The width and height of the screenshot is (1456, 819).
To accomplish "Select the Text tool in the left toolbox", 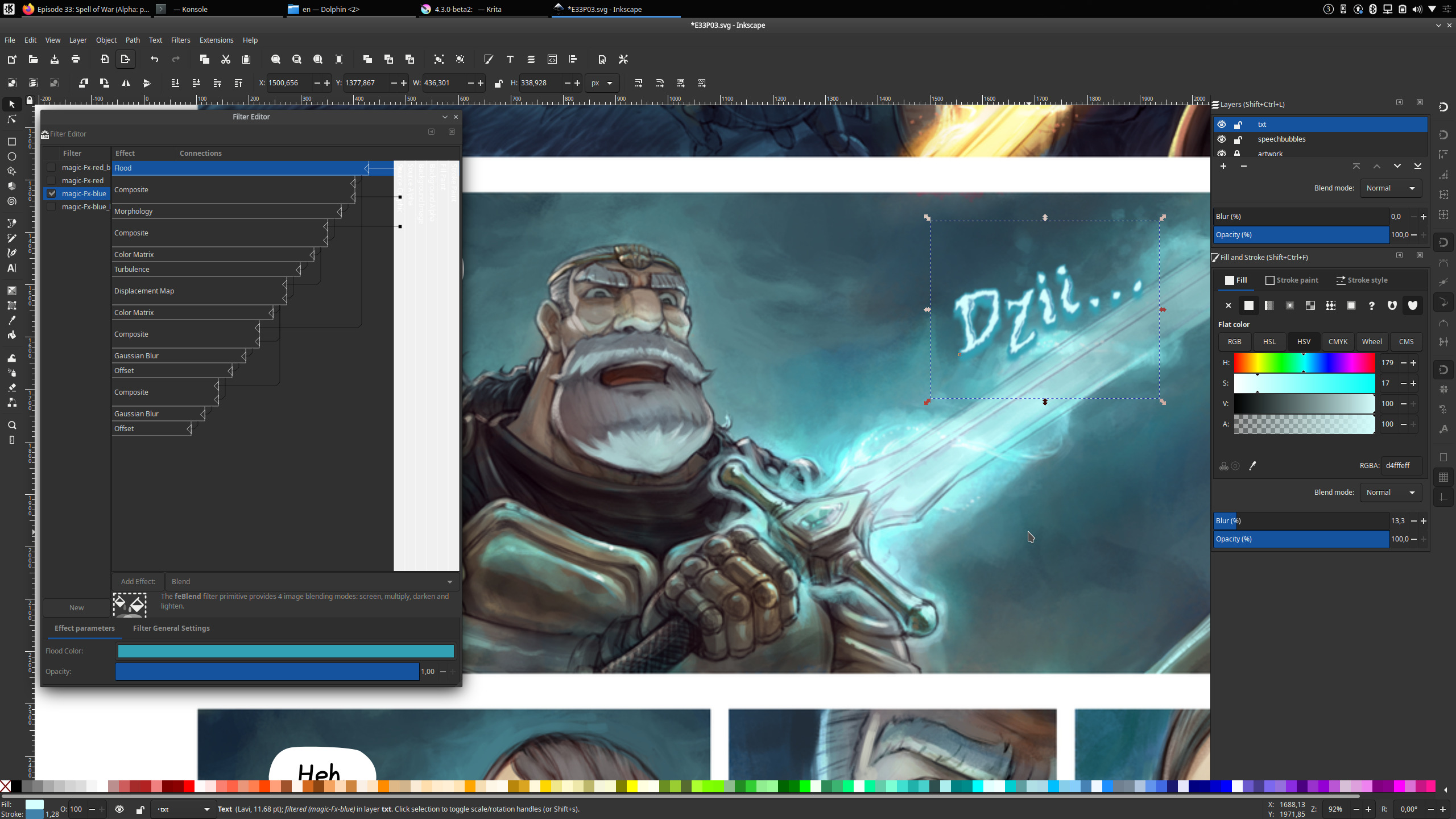I will coord(11,268).
